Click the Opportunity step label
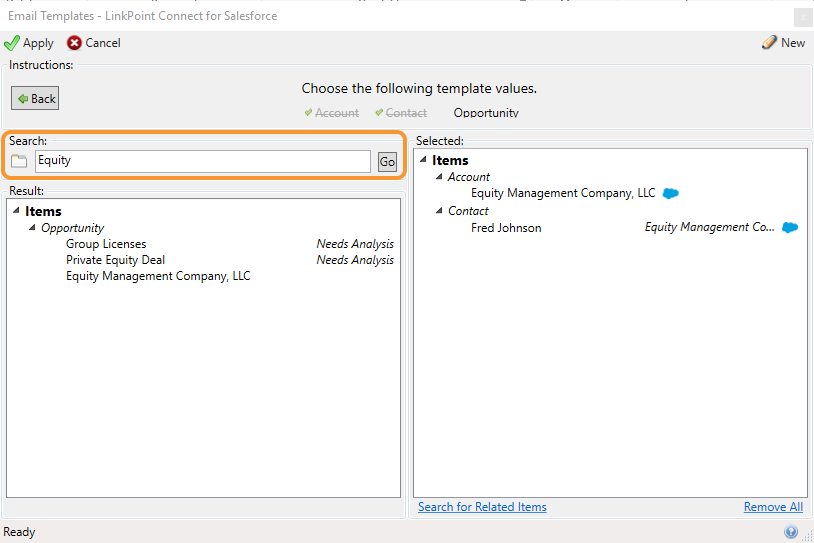Image resolution: width=814 pixels, height=543 pixels. coord(486,113)
